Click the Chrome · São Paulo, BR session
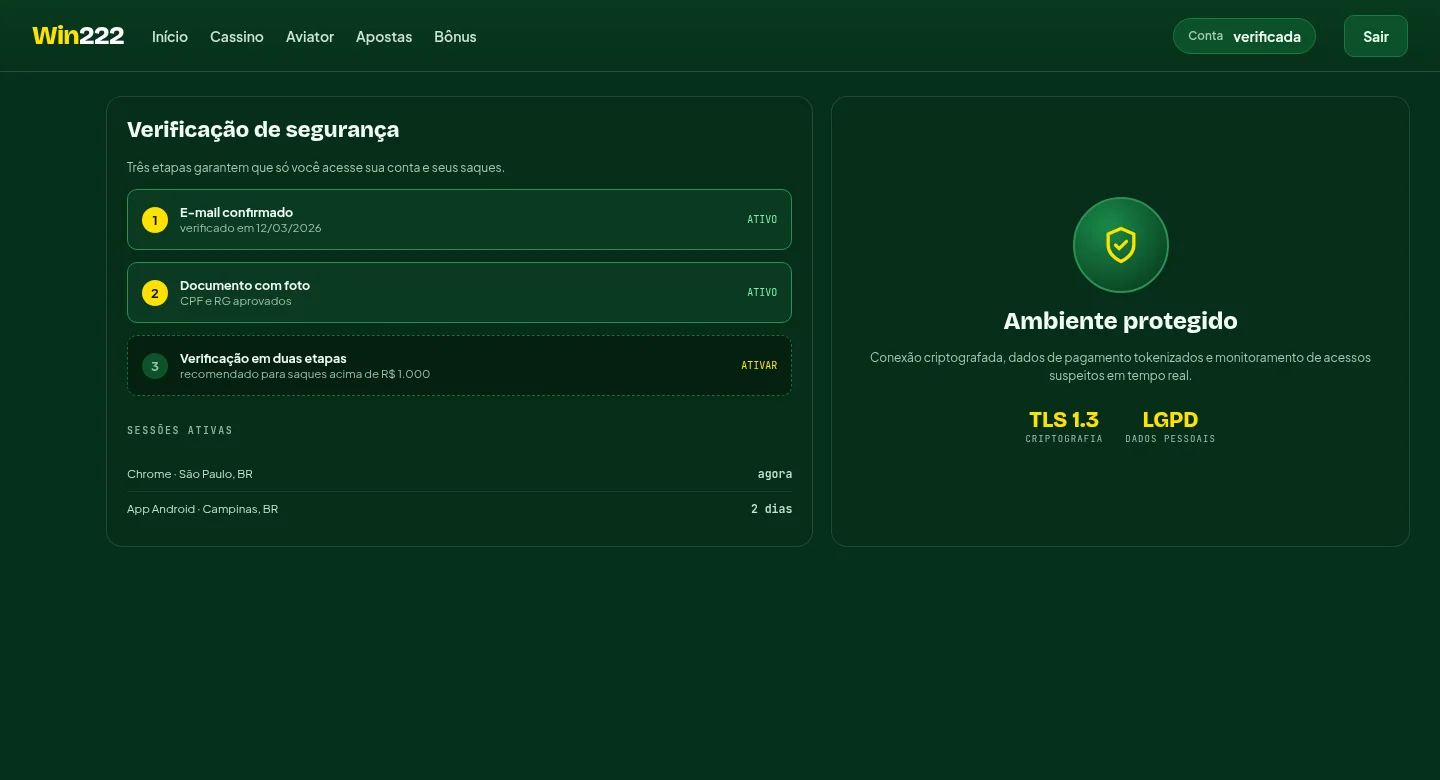 [x=190, y=474]
